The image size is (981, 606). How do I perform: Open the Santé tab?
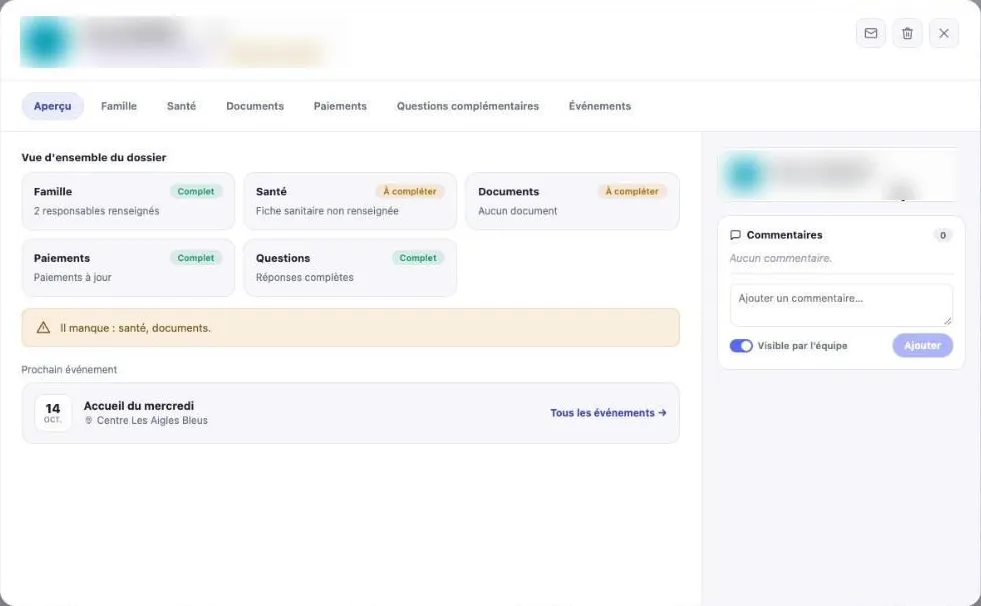click(181, 106)
